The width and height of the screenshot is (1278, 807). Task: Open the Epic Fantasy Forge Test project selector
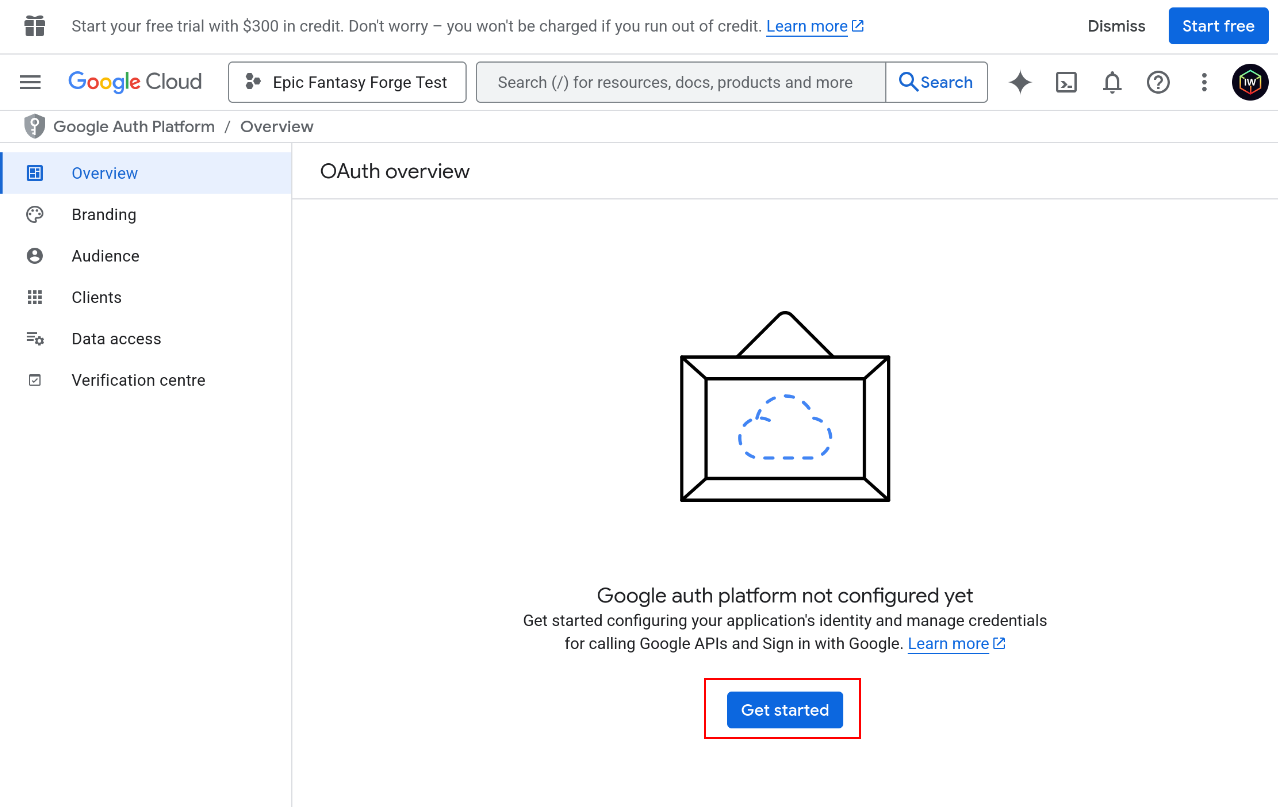coord(346,82)
